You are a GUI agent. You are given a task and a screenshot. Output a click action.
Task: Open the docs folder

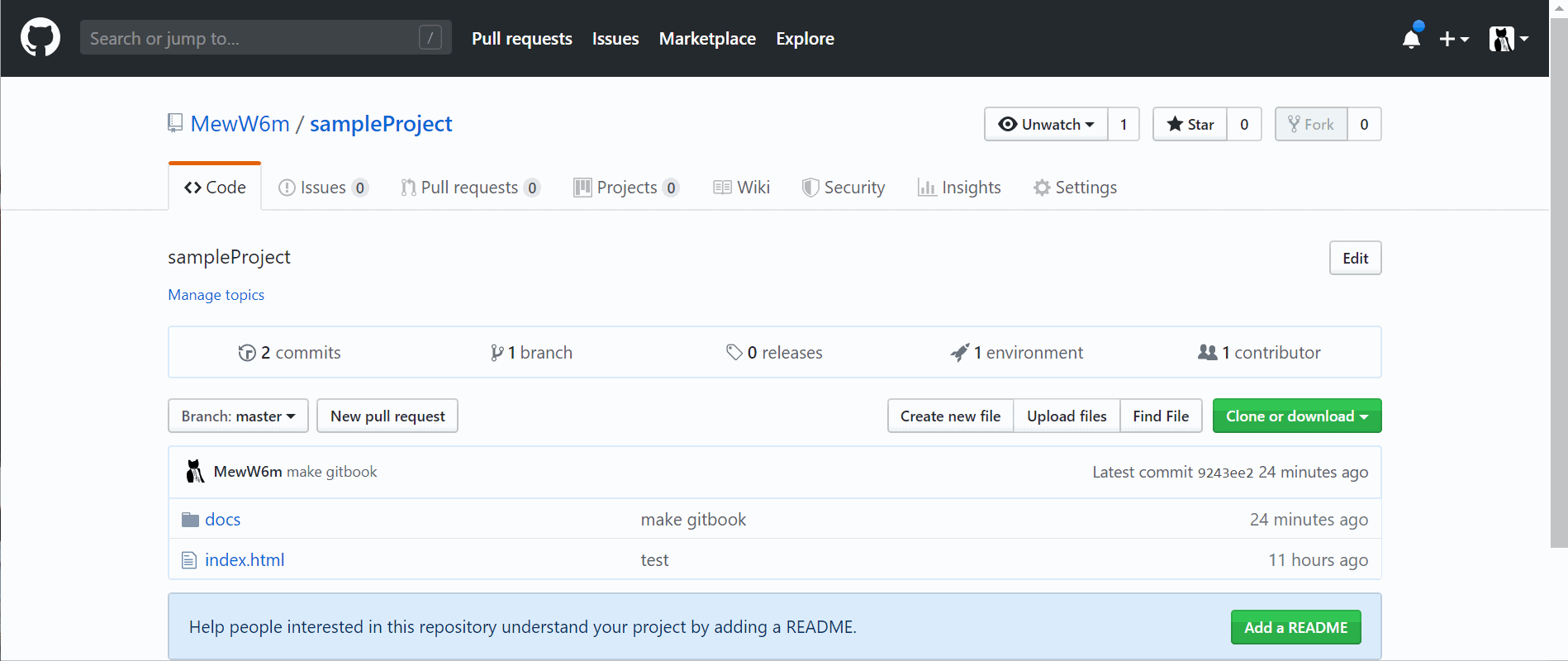click(x=222, y=520)
